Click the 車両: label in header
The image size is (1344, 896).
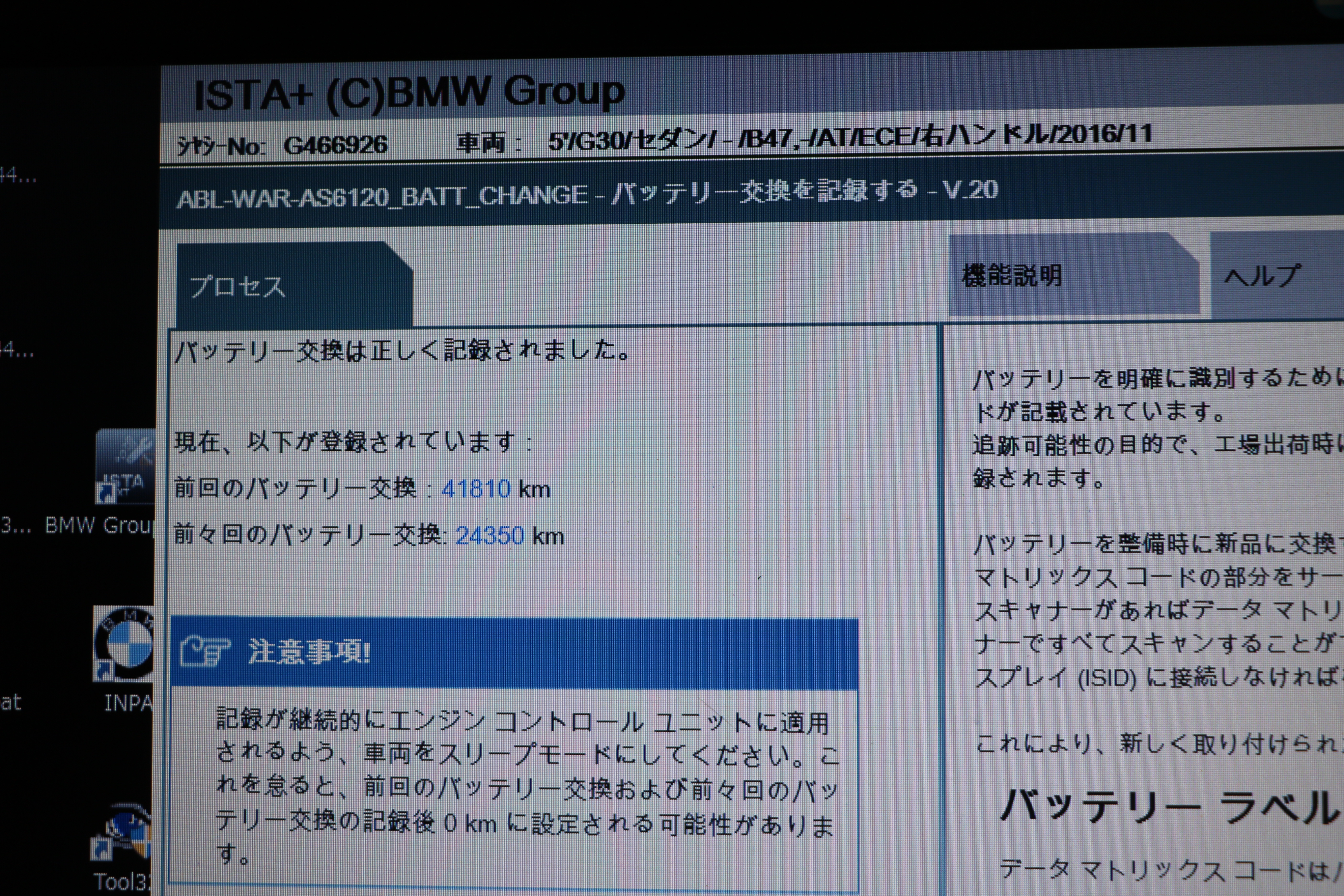tap(489, 143)
